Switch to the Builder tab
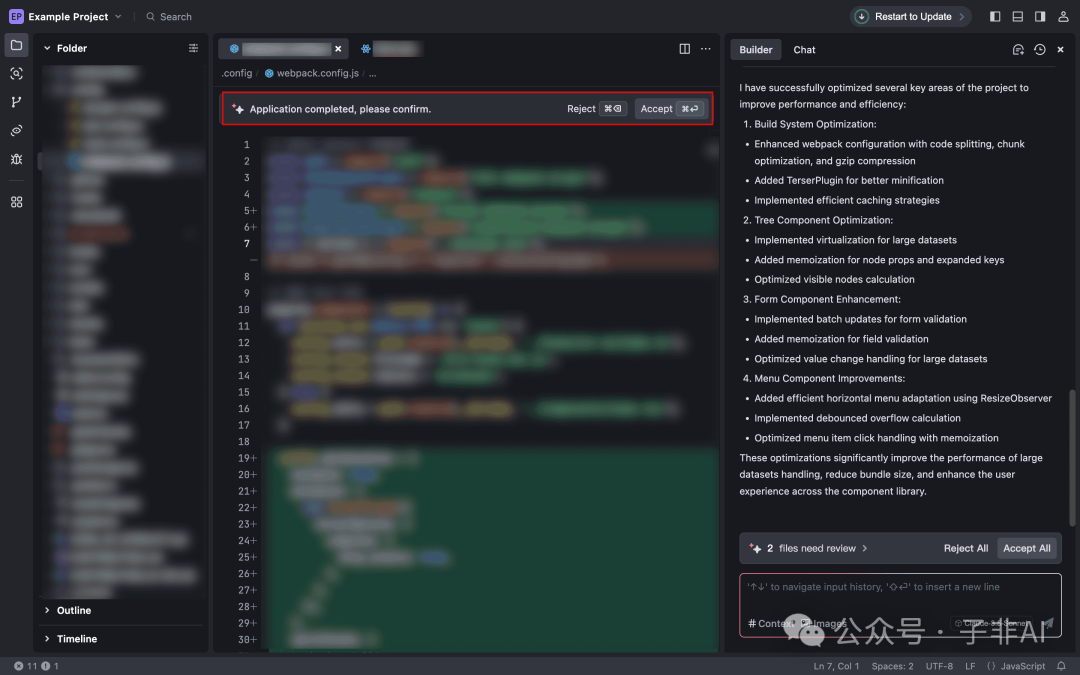Viewport: 1080px width, 675px height. pyautogui.click(x=756, y=50)
